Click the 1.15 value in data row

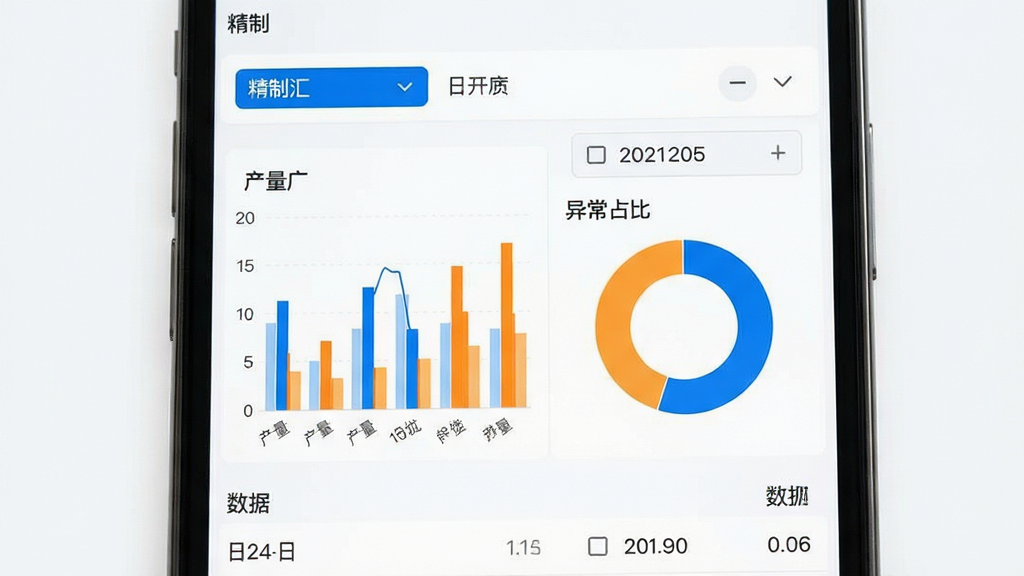[523, 547]
